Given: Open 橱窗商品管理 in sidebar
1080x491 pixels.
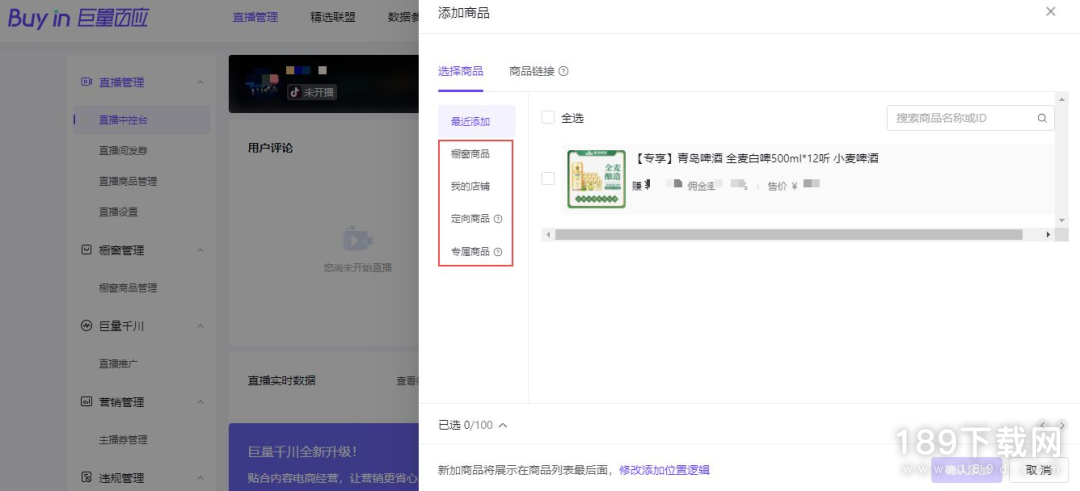Looking at the screenshot, I should [x=128, y=288].
